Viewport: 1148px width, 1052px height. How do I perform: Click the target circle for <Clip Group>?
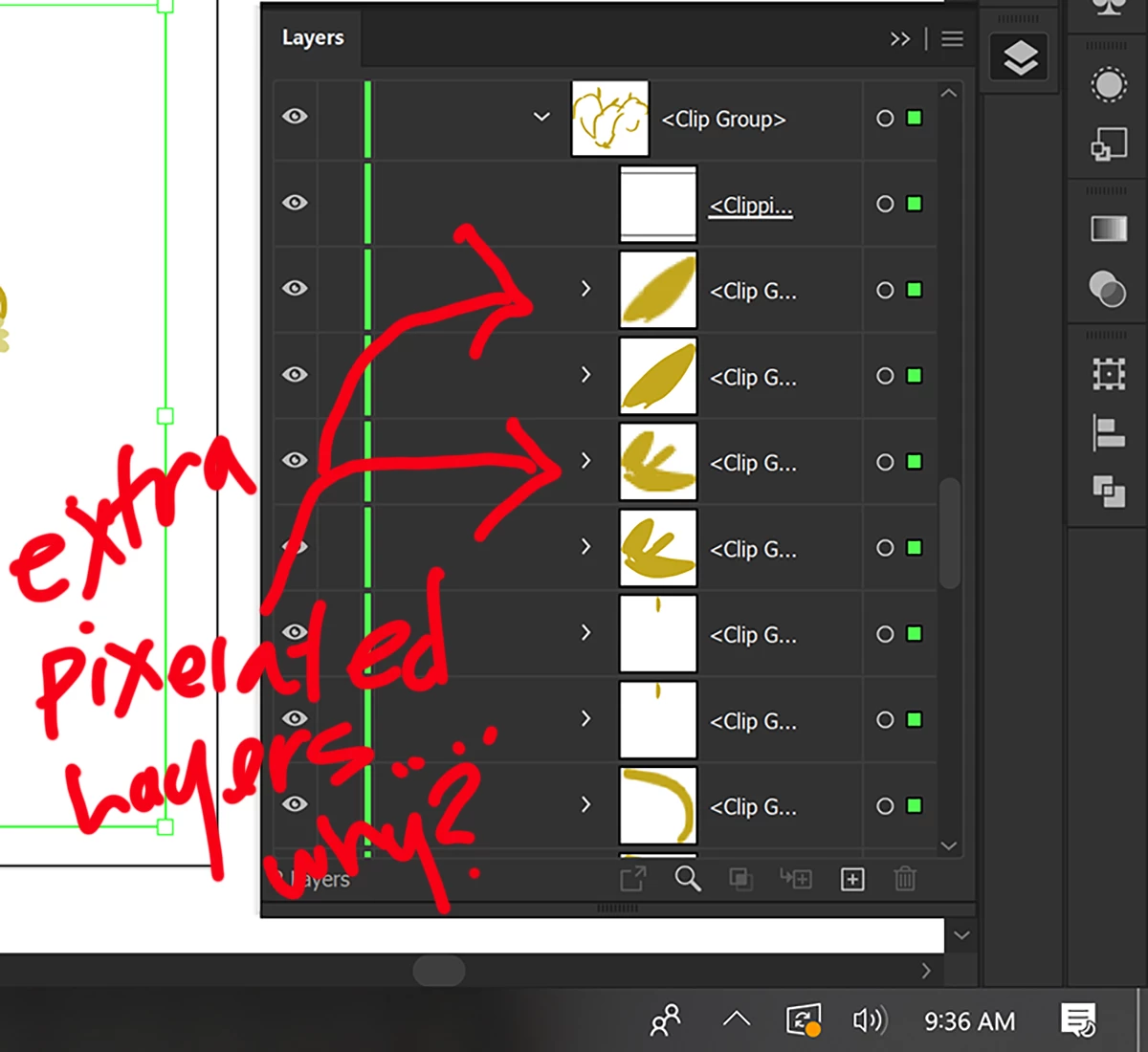coord(885,119)
